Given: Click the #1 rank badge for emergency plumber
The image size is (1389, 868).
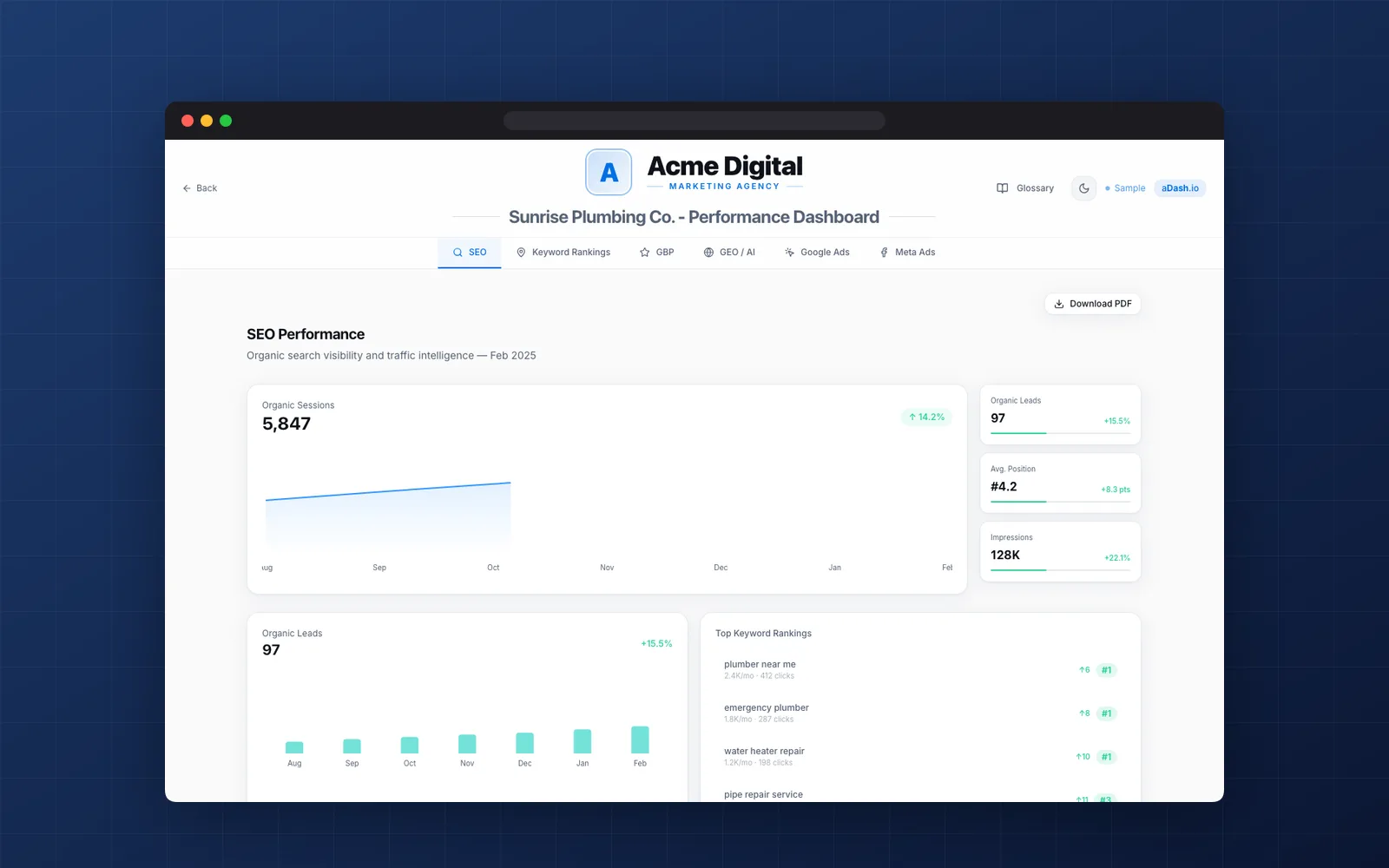Looking at the screenshot, I should click(x=1106, y=713).
